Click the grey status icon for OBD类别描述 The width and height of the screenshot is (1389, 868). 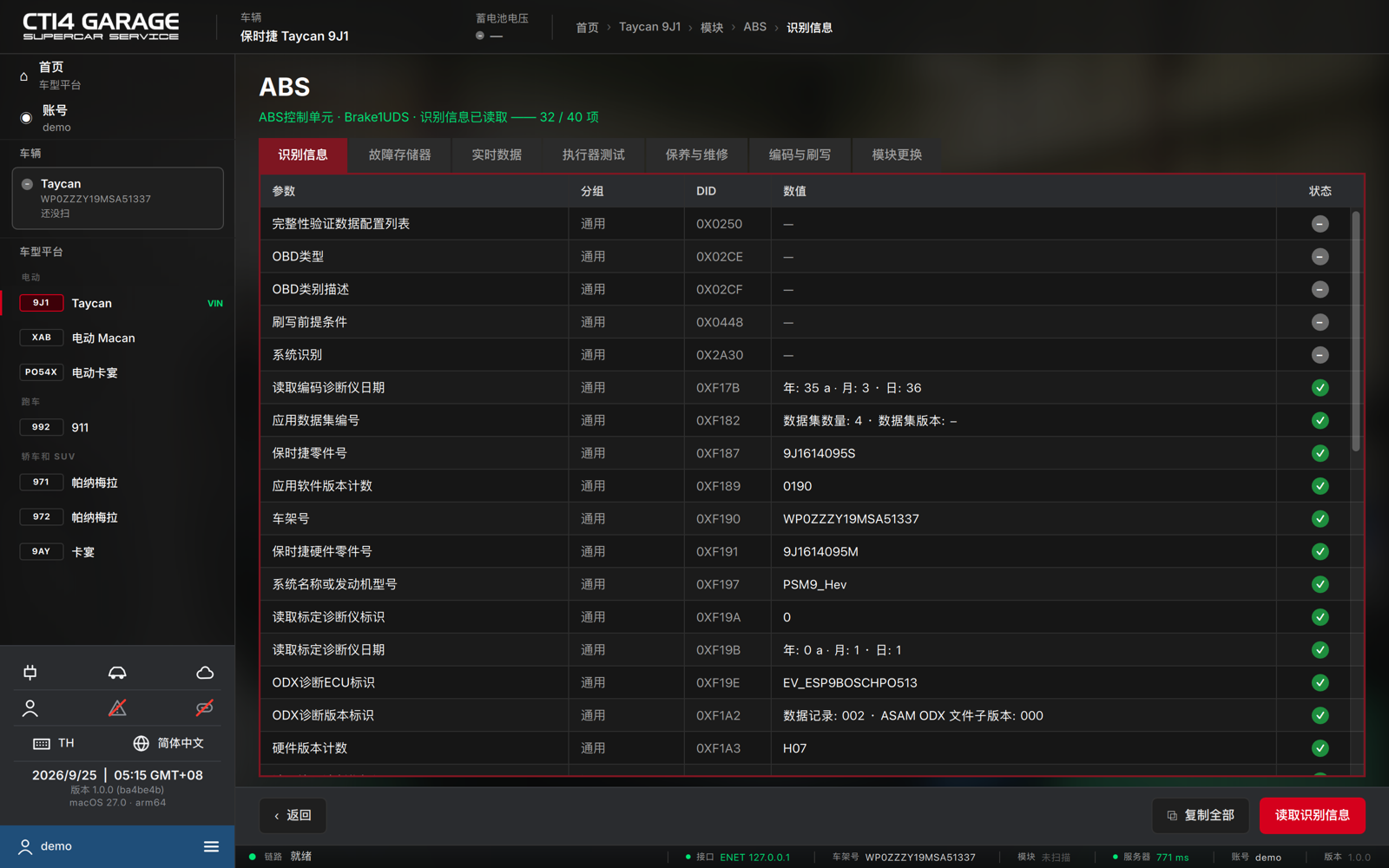(1320, 289)
